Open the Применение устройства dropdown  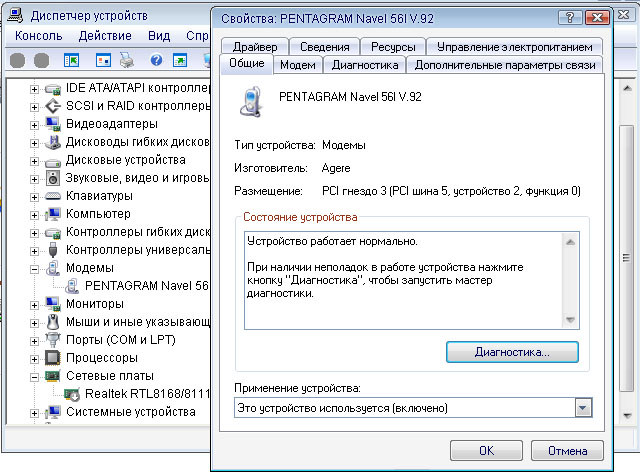point(583,408)
